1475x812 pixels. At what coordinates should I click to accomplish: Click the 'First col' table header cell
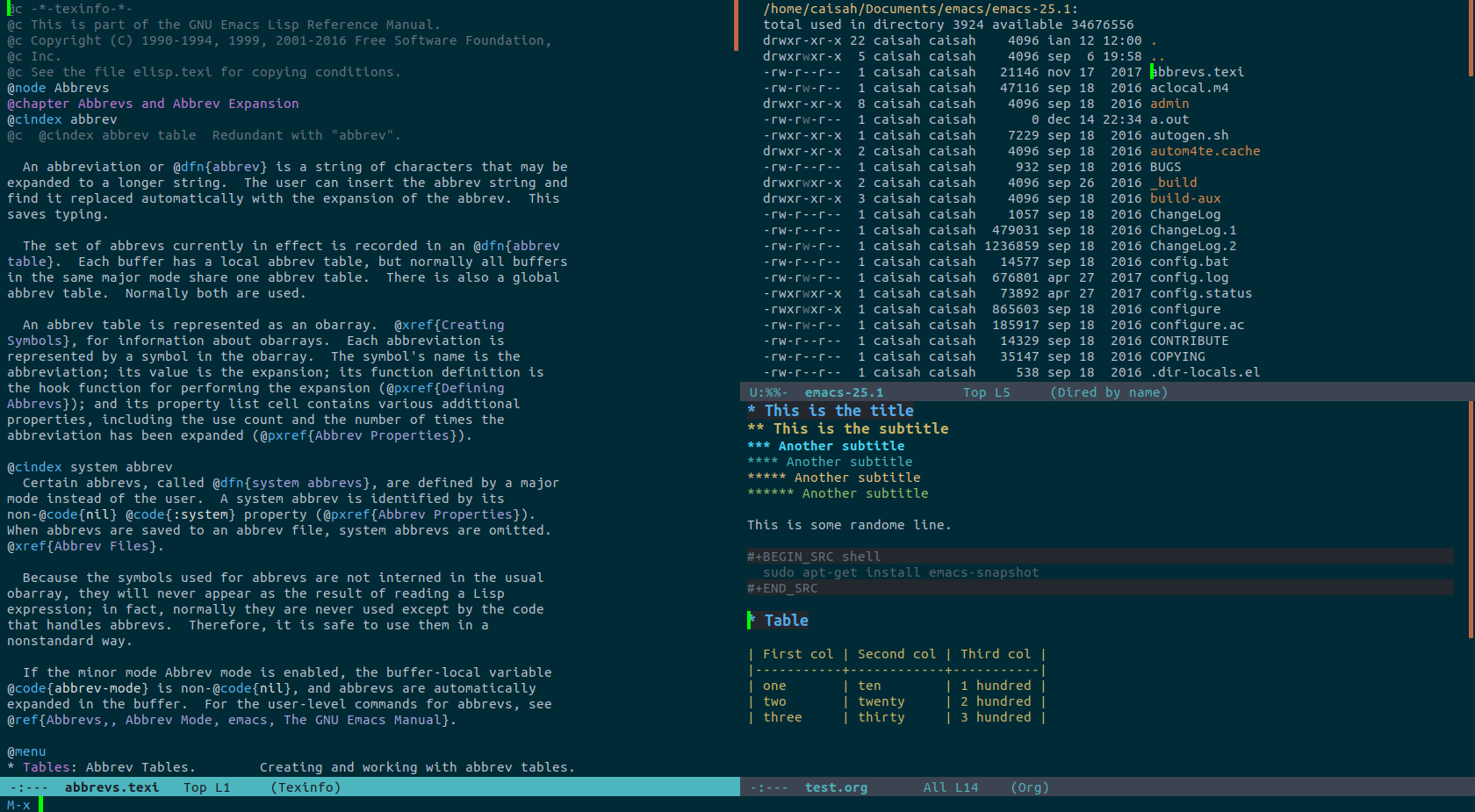pos(798,654)
